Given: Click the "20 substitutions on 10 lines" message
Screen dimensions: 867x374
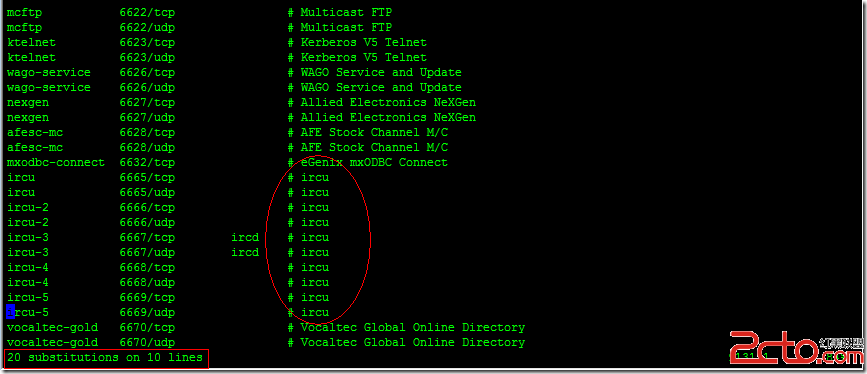Looking at the screenshot, I should tap(105, 357).
